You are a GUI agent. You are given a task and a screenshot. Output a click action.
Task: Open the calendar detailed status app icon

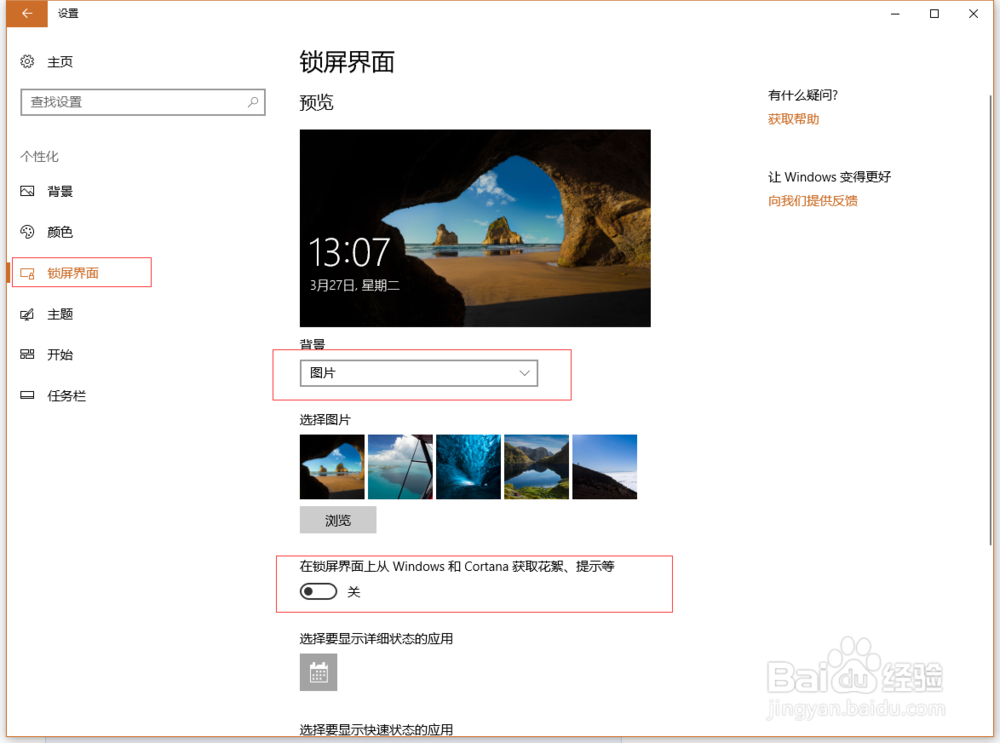coord(318,672)
